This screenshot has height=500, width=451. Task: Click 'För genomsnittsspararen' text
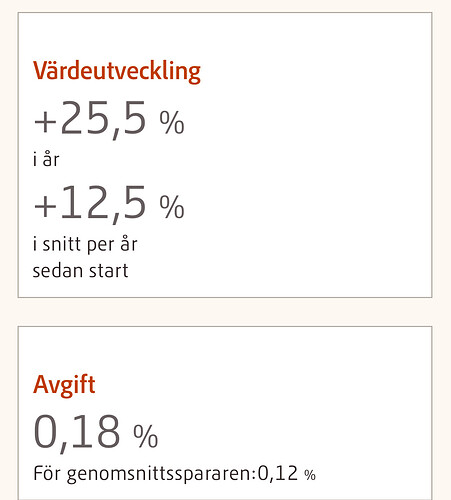tap(144, 474)
